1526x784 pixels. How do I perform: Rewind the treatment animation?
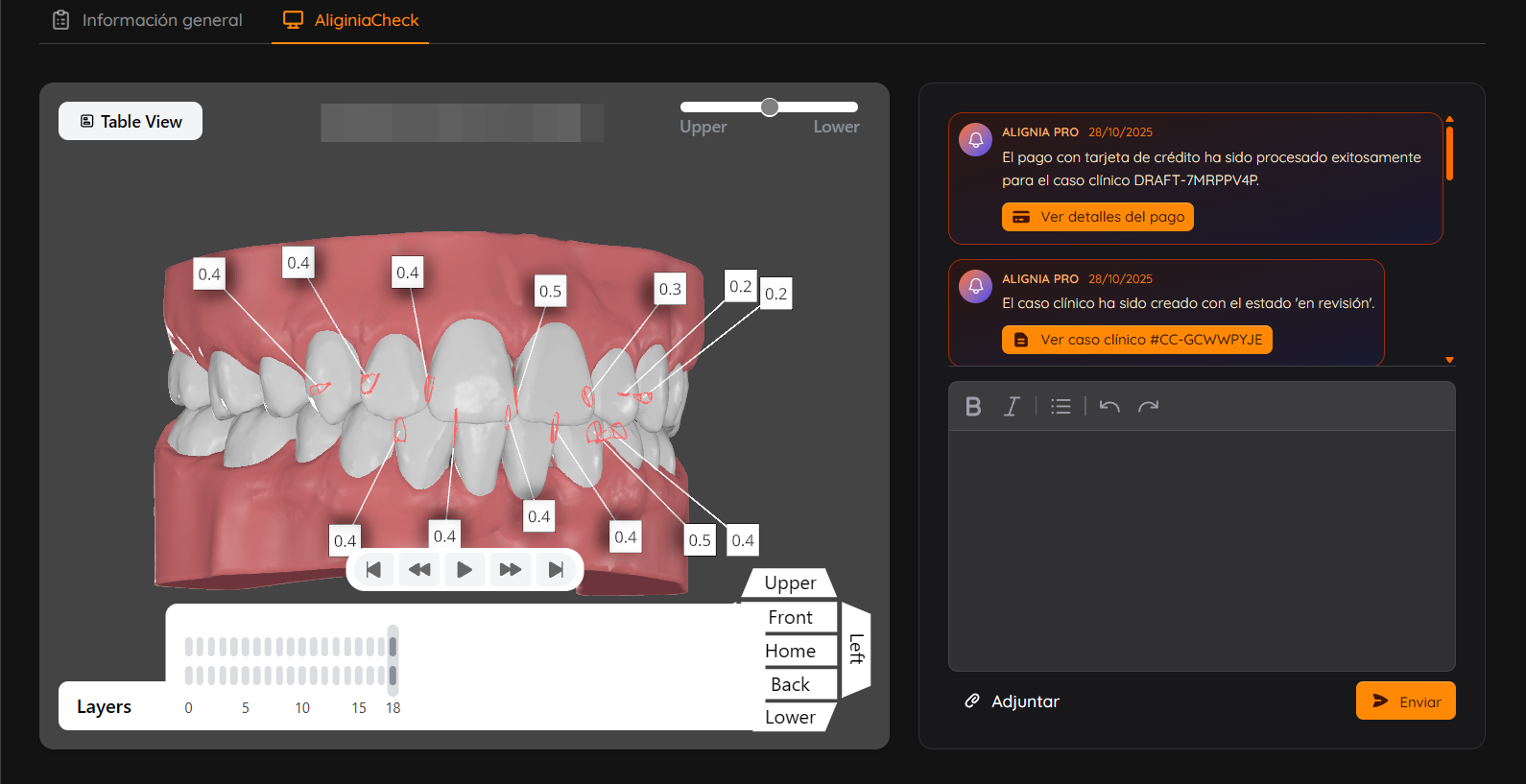(419, 570)
